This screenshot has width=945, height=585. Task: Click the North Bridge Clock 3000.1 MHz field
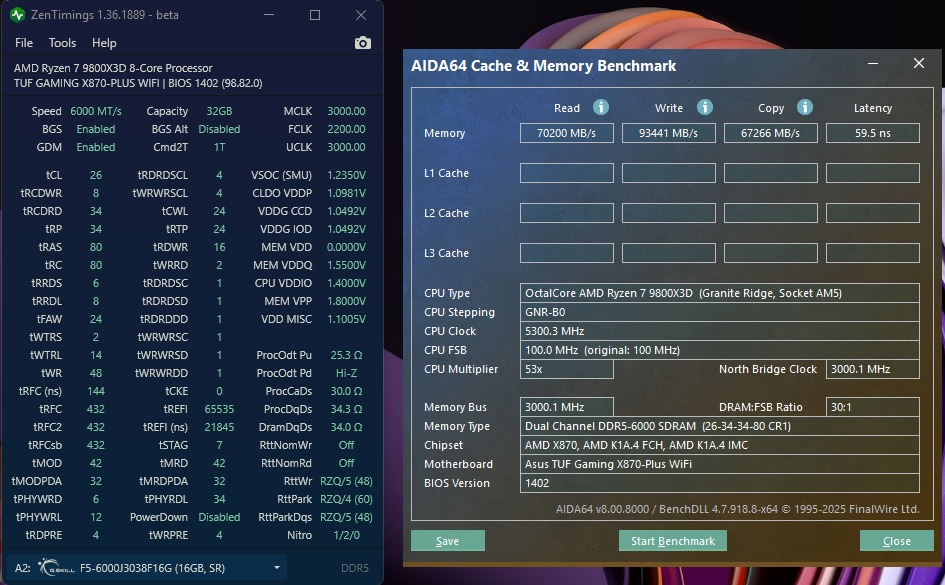coord(873,369)
